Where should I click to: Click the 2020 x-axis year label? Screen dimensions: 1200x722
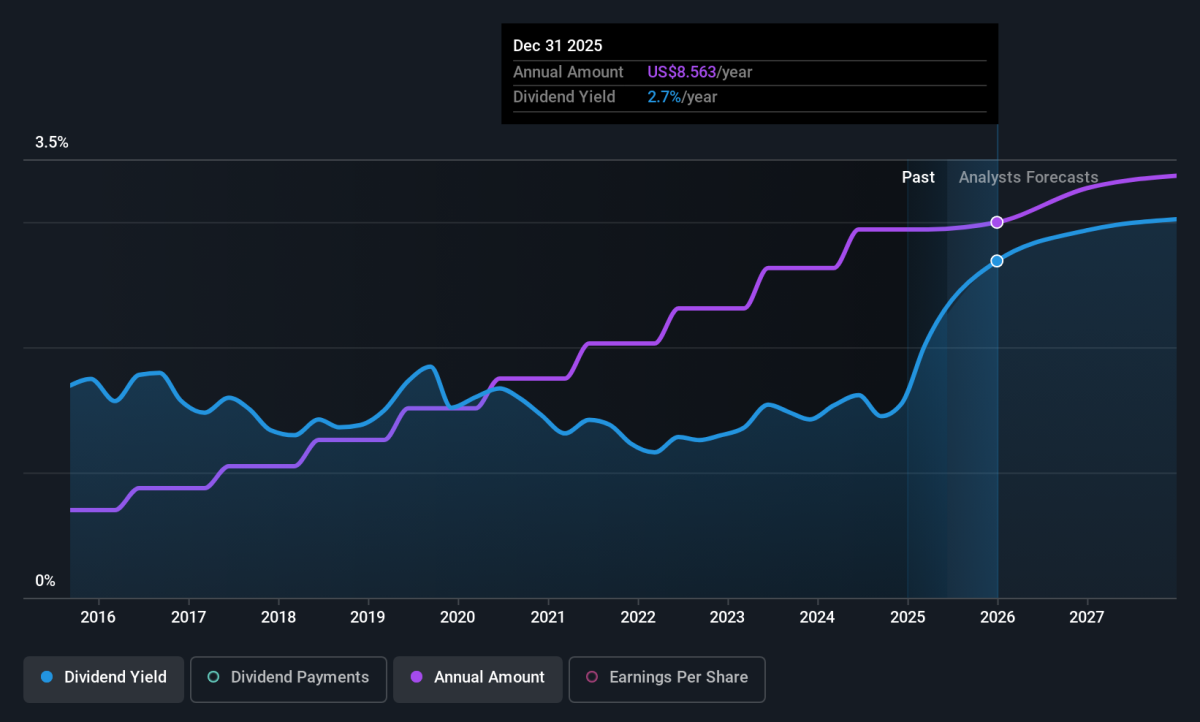pos(458,615)
